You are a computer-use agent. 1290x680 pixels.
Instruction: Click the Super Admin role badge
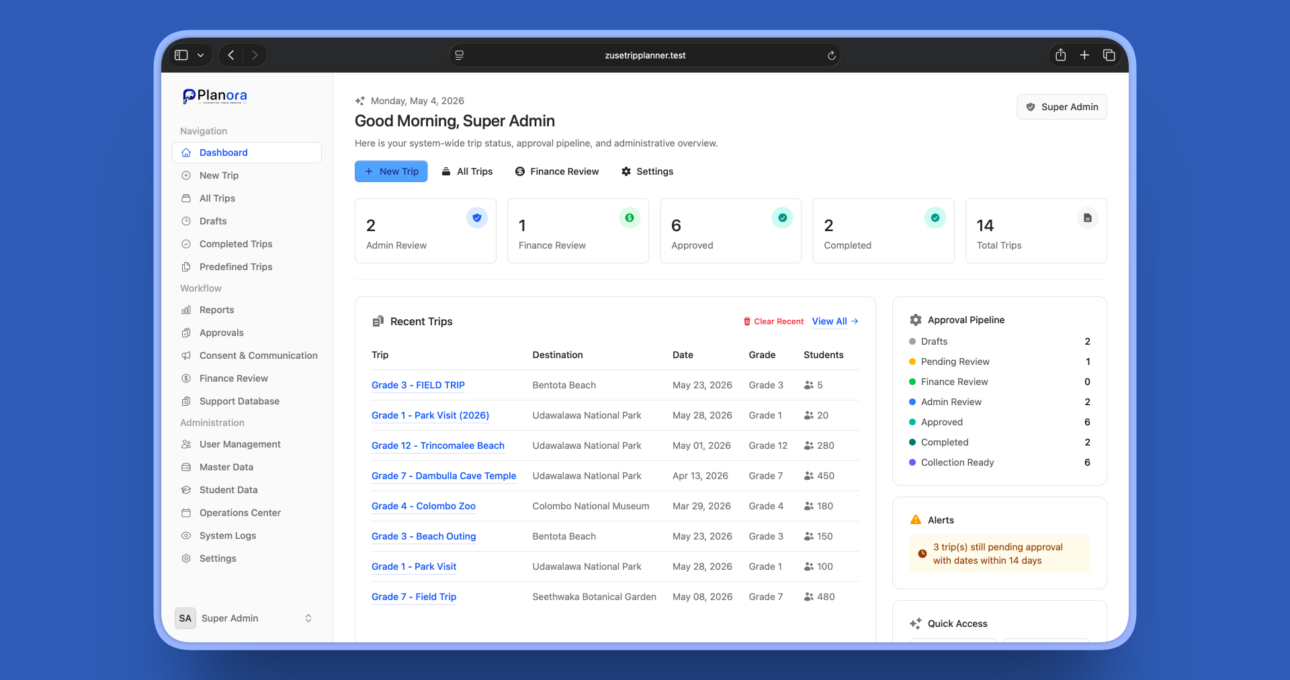tap(1062, 107)
